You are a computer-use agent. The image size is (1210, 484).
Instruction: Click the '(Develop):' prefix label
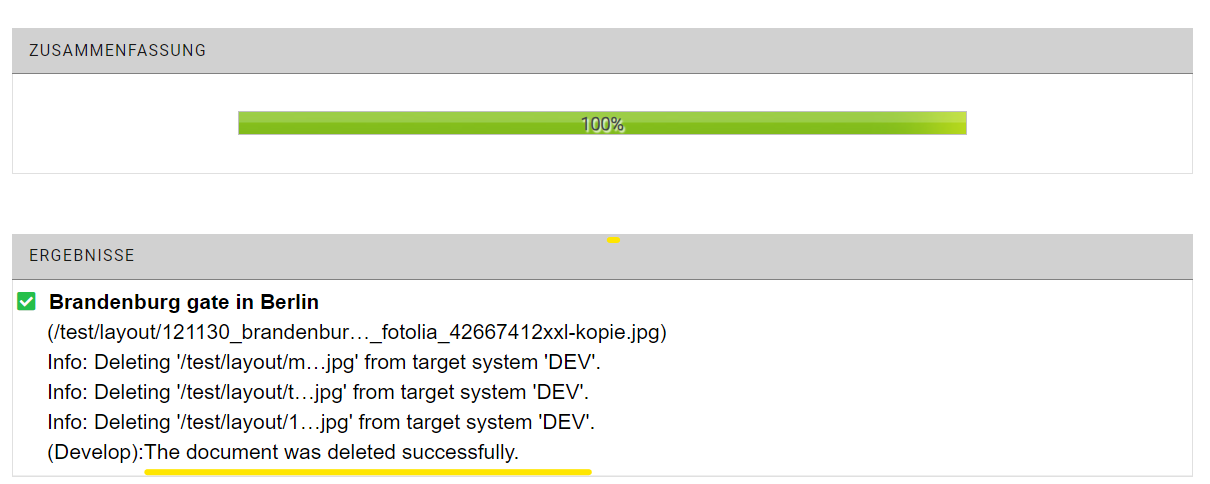[x=95, y=452]
